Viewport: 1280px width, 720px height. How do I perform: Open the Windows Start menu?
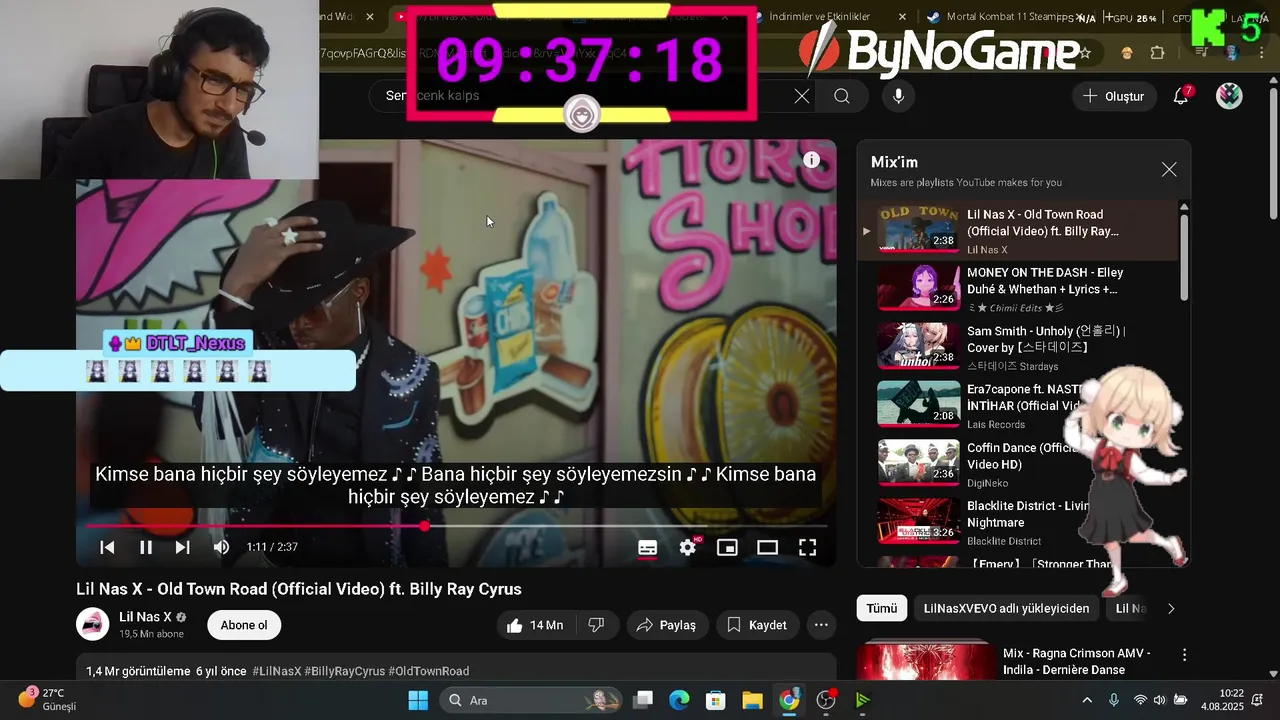[418, 700]
